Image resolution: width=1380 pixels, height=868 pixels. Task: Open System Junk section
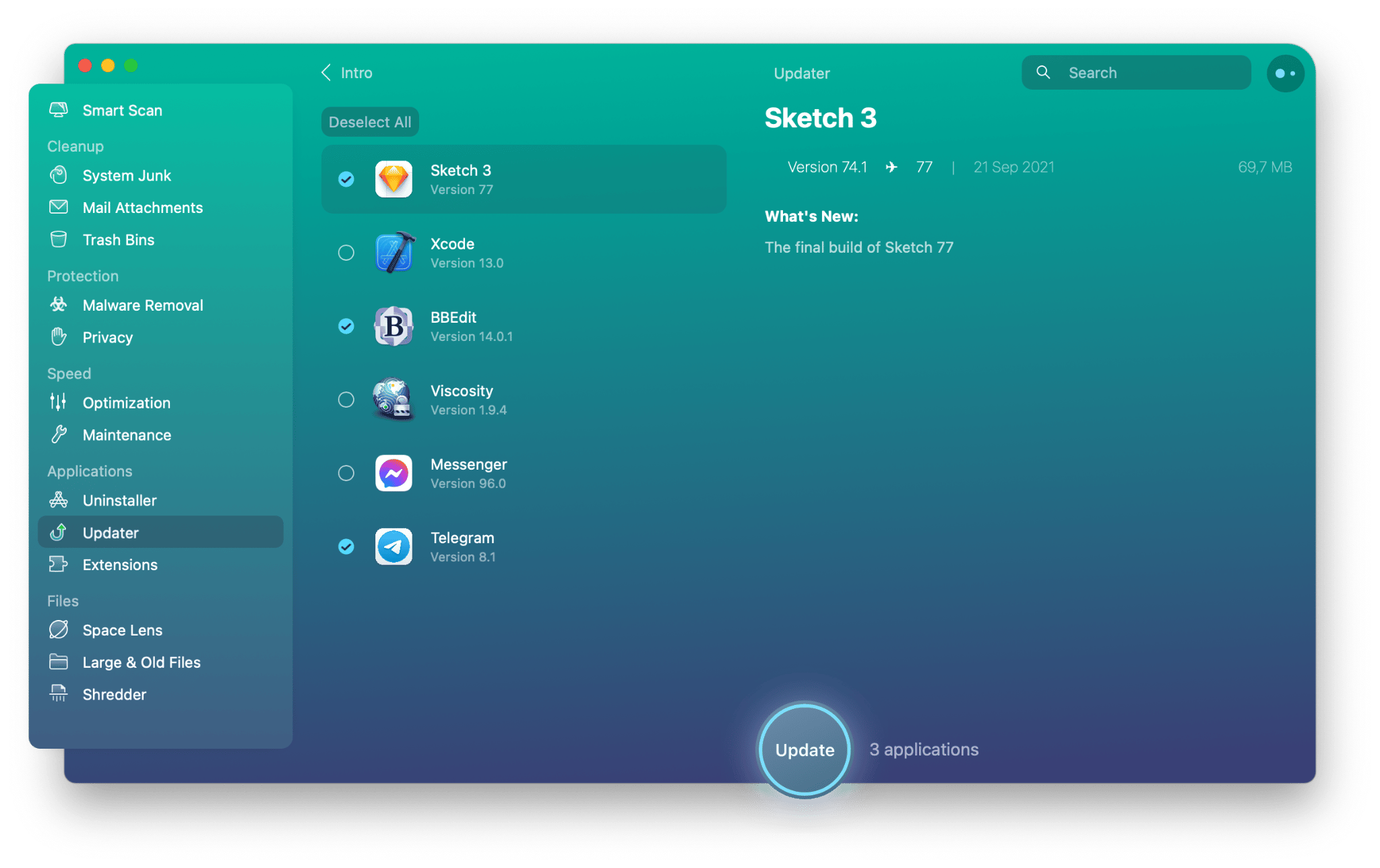tap(161, 175)
